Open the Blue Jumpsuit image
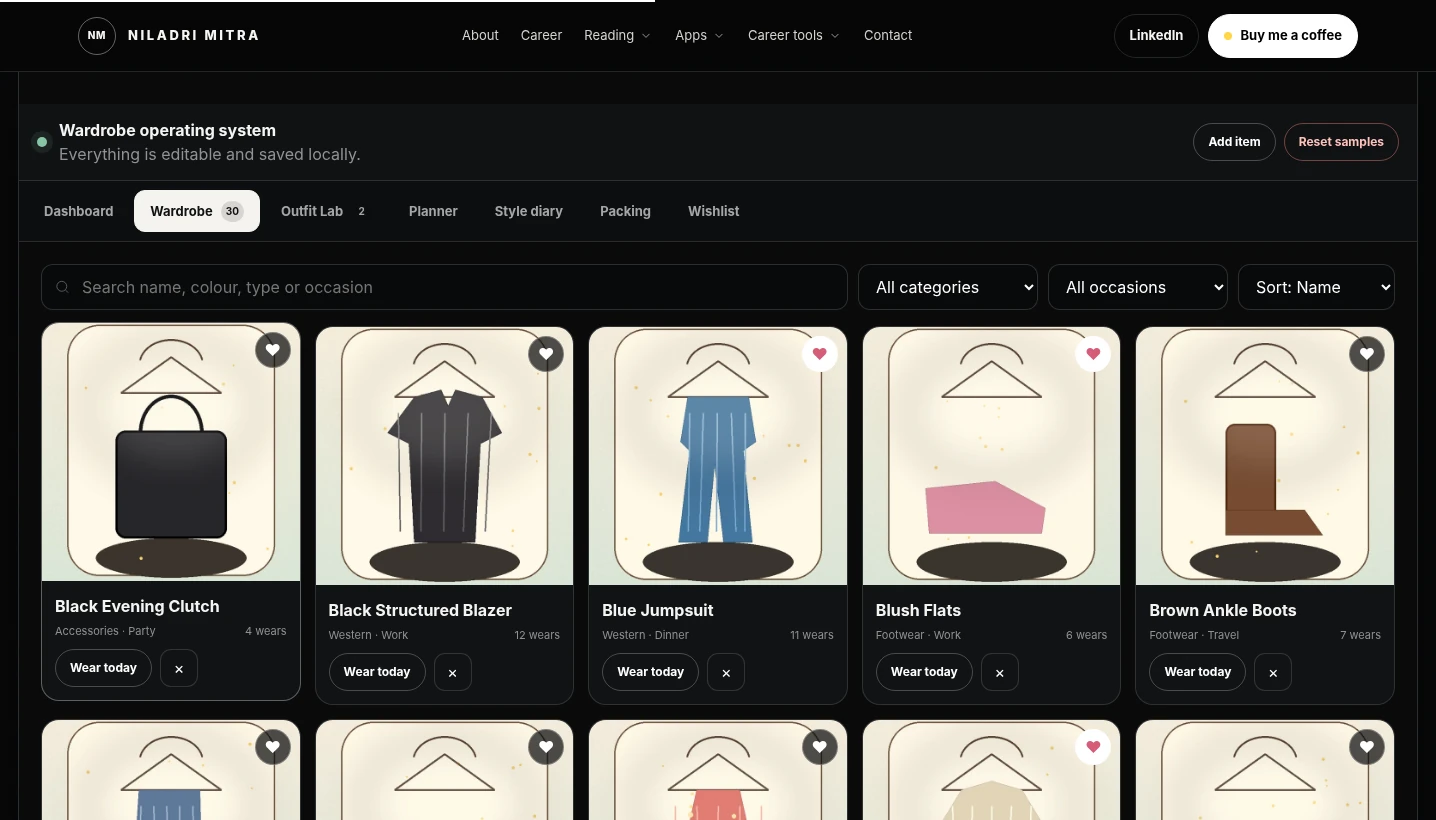 [x=718, y=456]
